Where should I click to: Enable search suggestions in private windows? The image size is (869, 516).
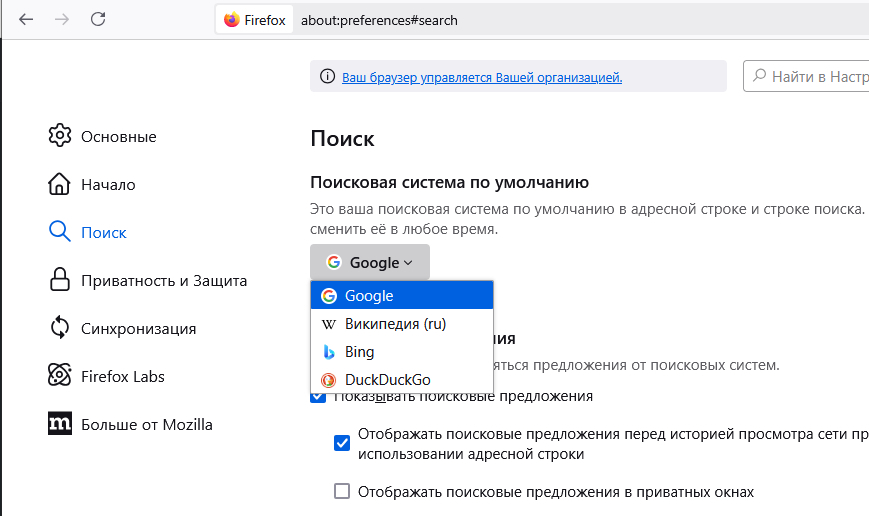(342, 491)
